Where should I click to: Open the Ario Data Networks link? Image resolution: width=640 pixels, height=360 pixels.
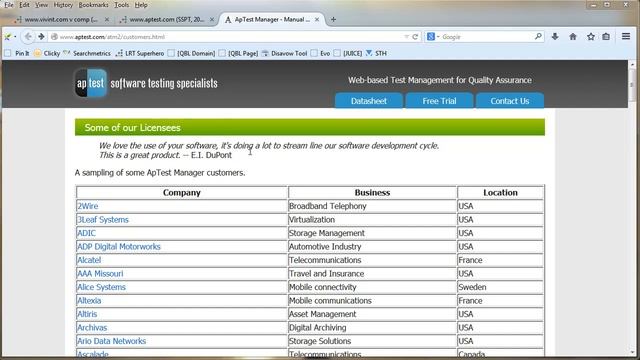tap(111, 341)
